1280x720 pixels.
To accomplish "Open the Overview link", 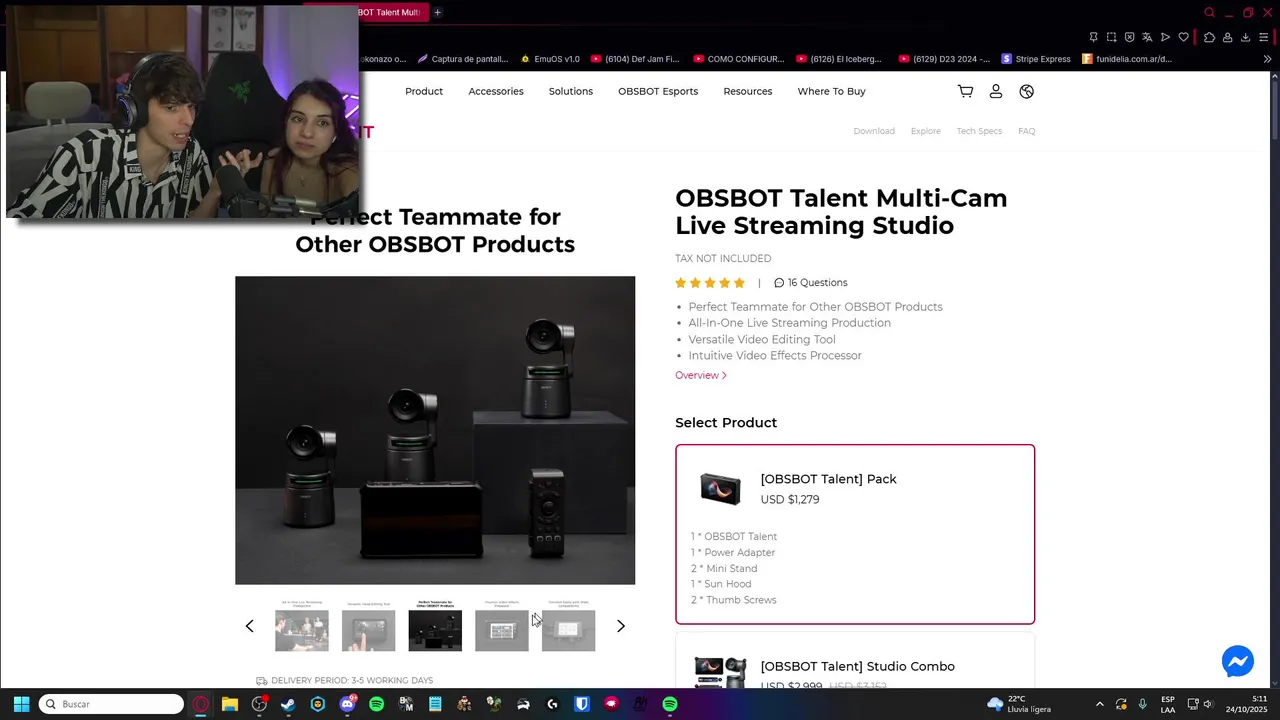I will point(701,375).
